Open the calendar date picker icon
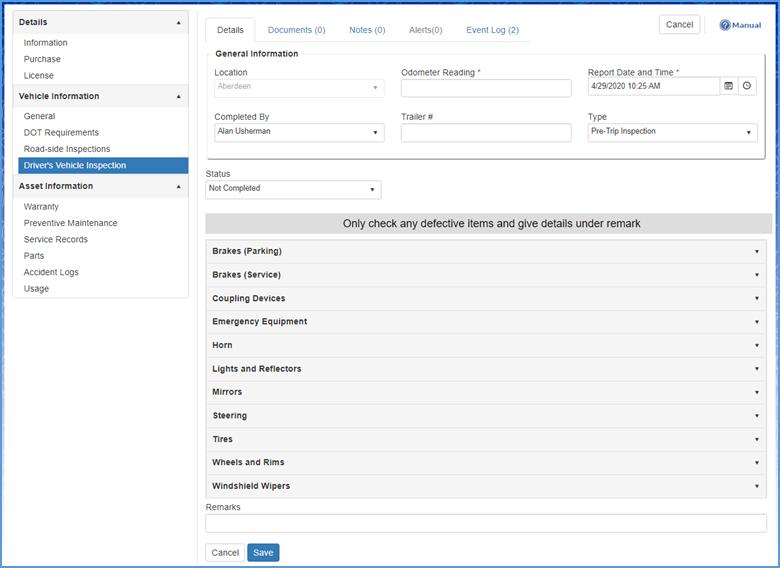 pos(729,86)
